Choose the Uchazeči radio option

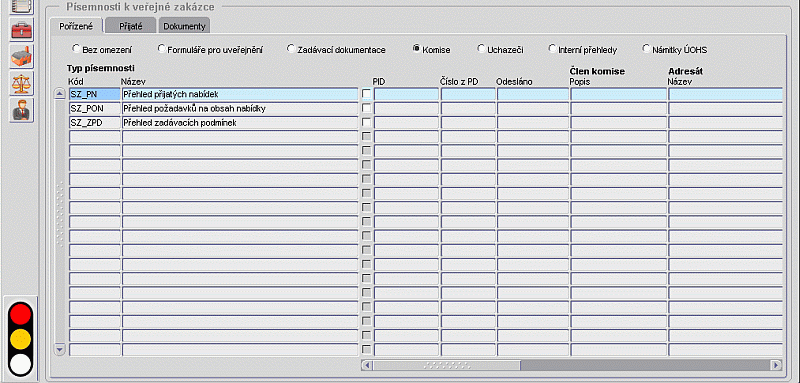pos(481,49)
